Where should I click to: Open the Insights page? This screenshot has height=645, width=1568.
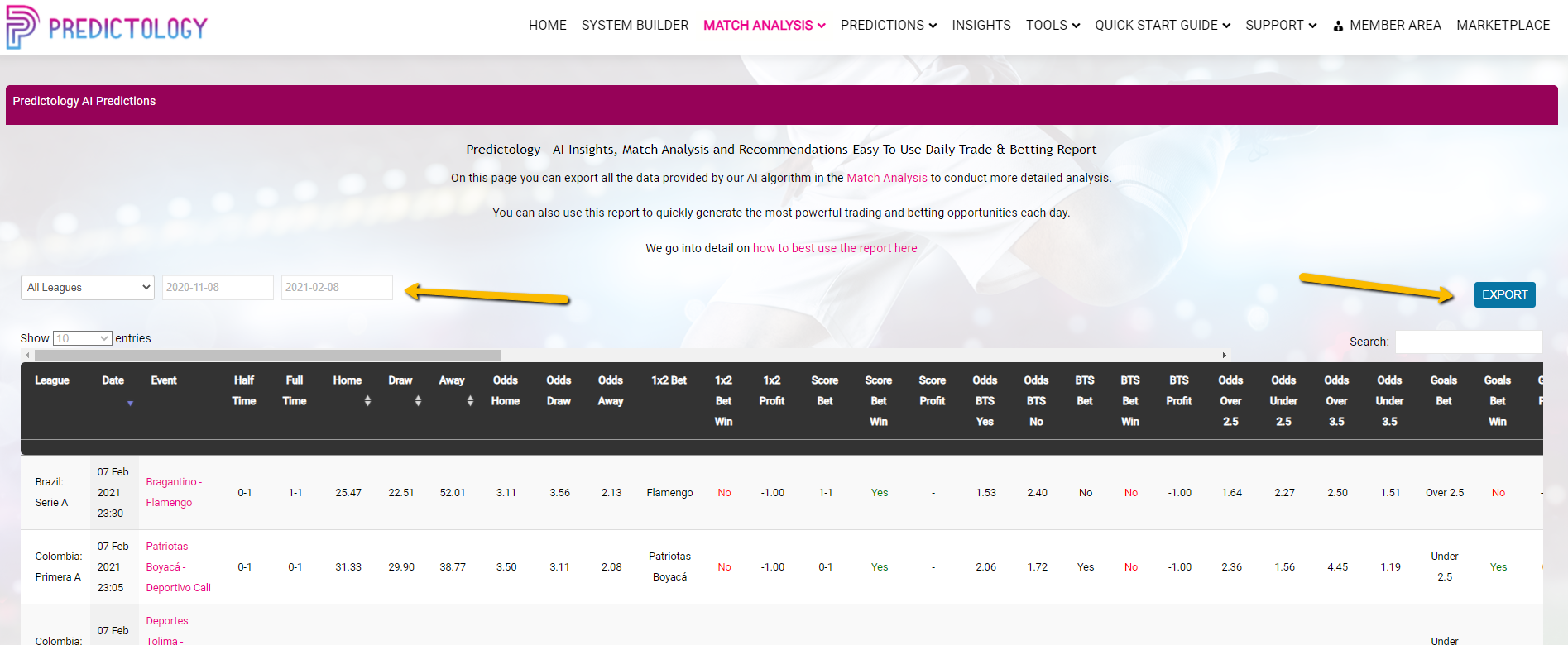(981, 26)
